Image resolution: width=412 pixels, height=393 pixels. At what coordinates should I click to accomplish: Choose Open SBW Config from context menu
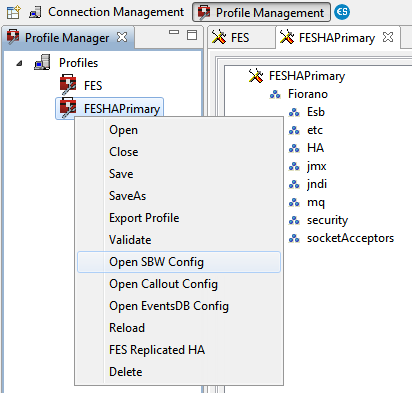pos(179,262)
